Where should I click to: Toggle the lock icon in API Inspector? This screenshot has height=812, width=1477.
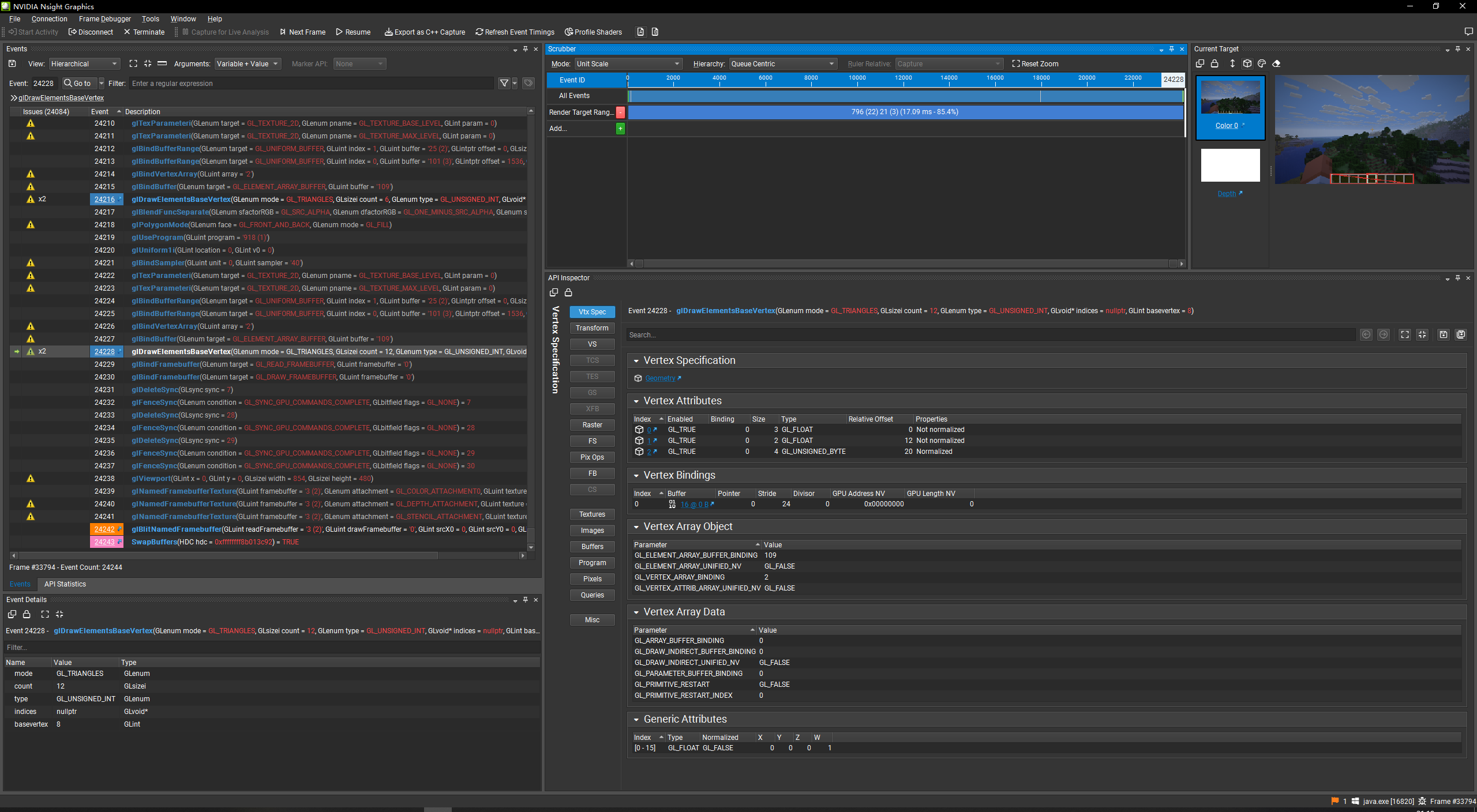pyautogui.click(x=568, y=293)
